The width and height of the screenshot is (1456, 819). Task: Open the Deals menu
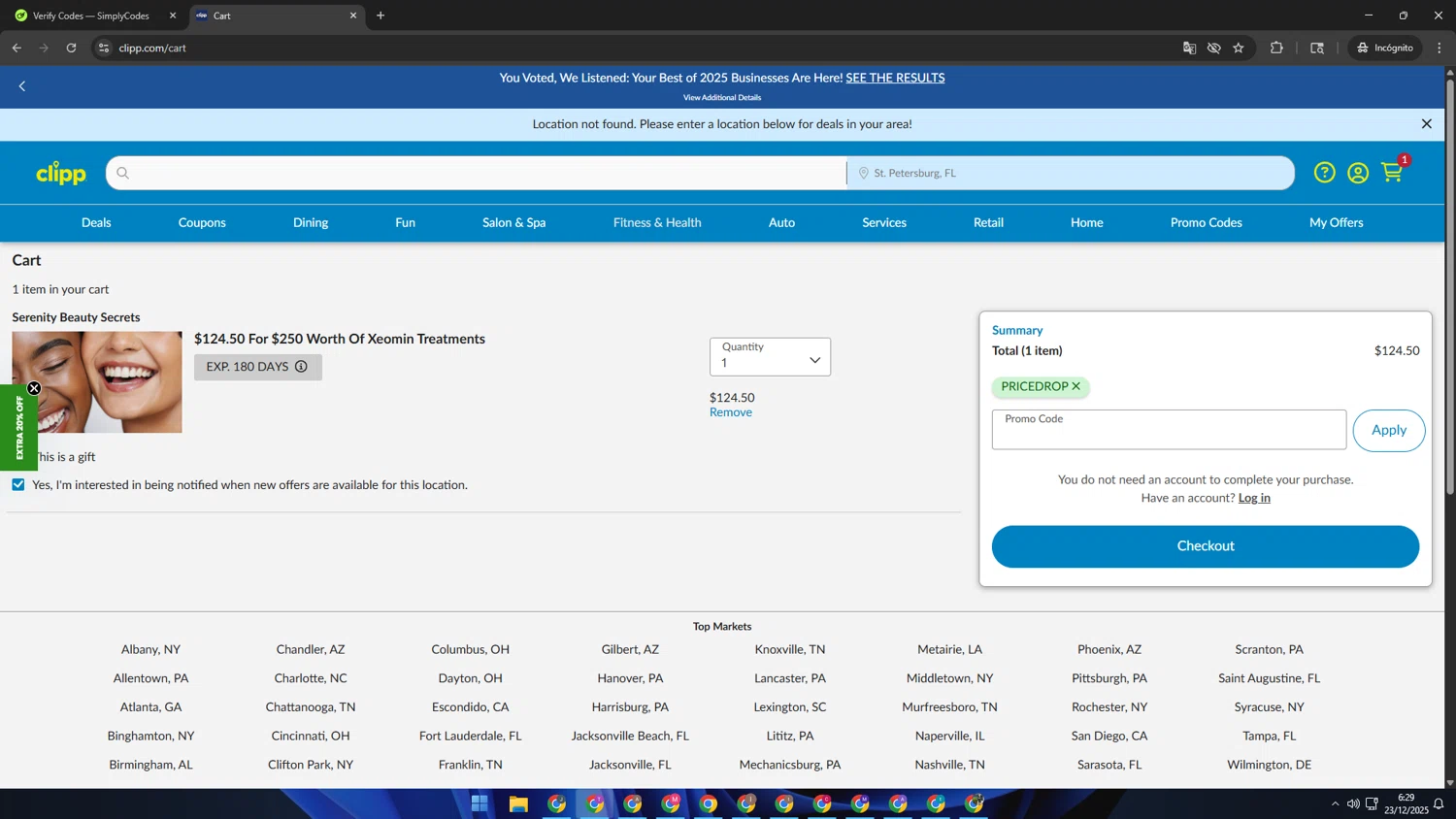[x=96, y=222]
